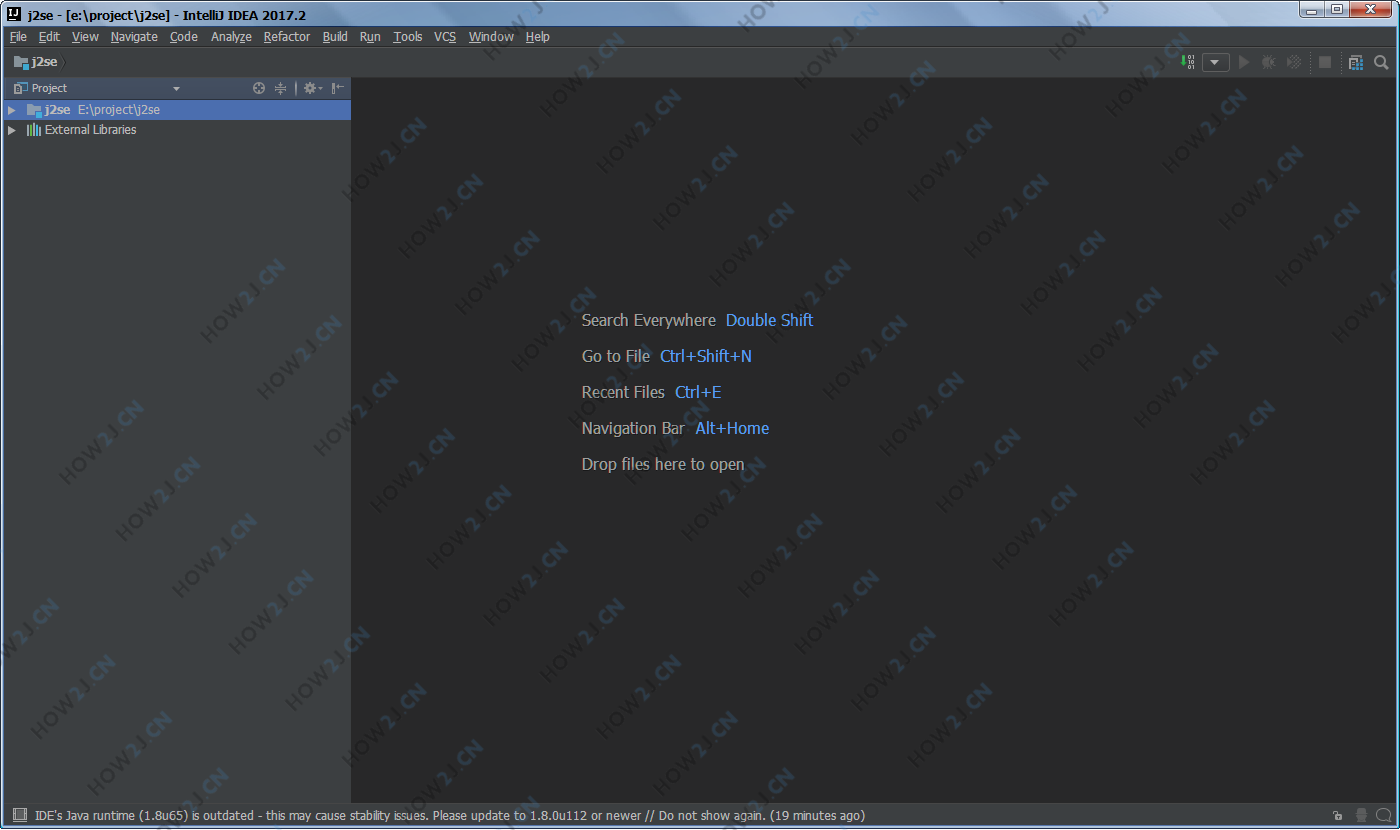
Task: Click the Debug bug icon
Action: tap(1268, 62)
